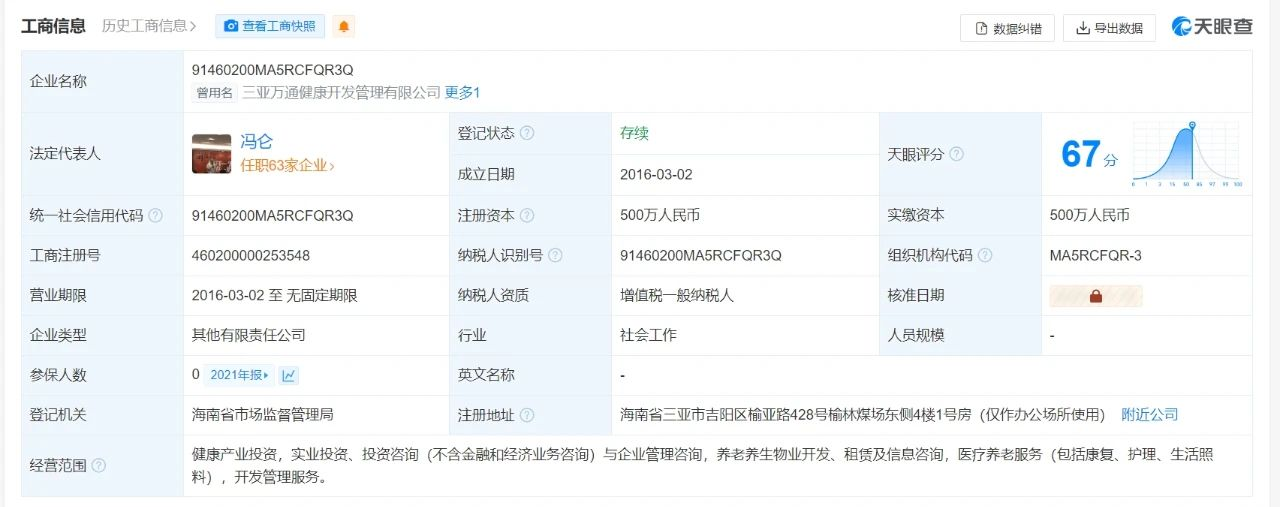Open the 查看工商快照 snapshot button

(270, 26)
